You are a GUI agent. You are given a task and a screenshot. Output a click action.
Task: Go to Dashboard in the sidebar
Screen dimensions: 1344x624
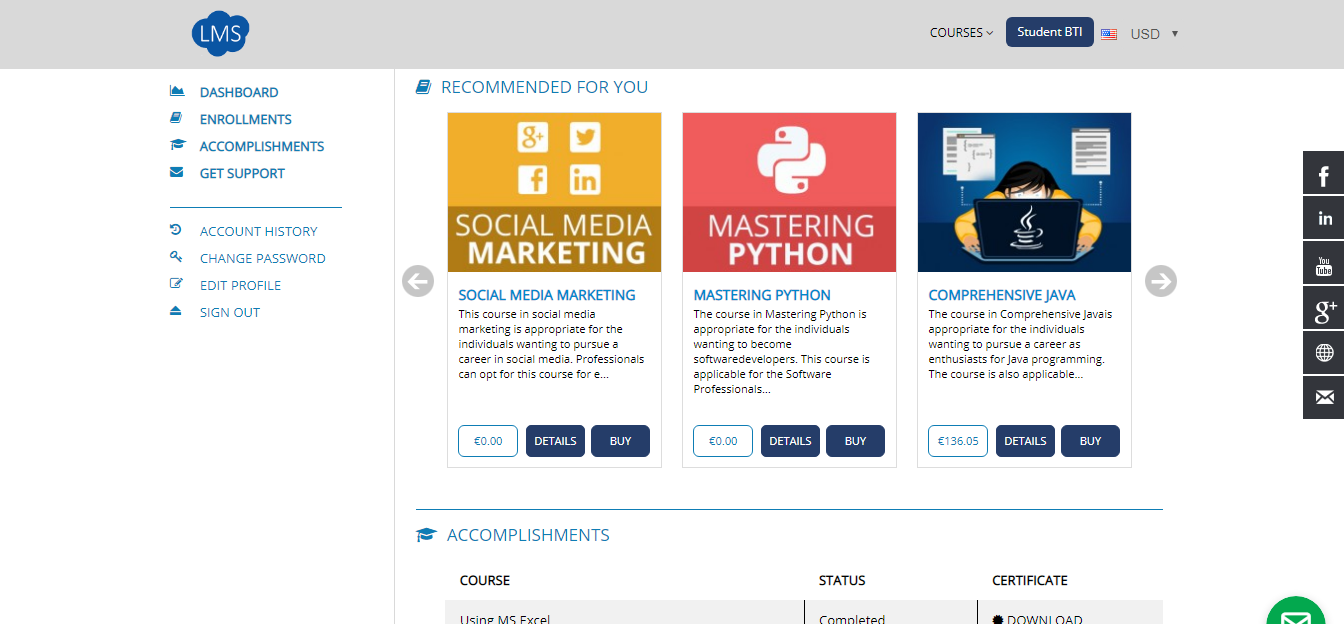[239, 92]
